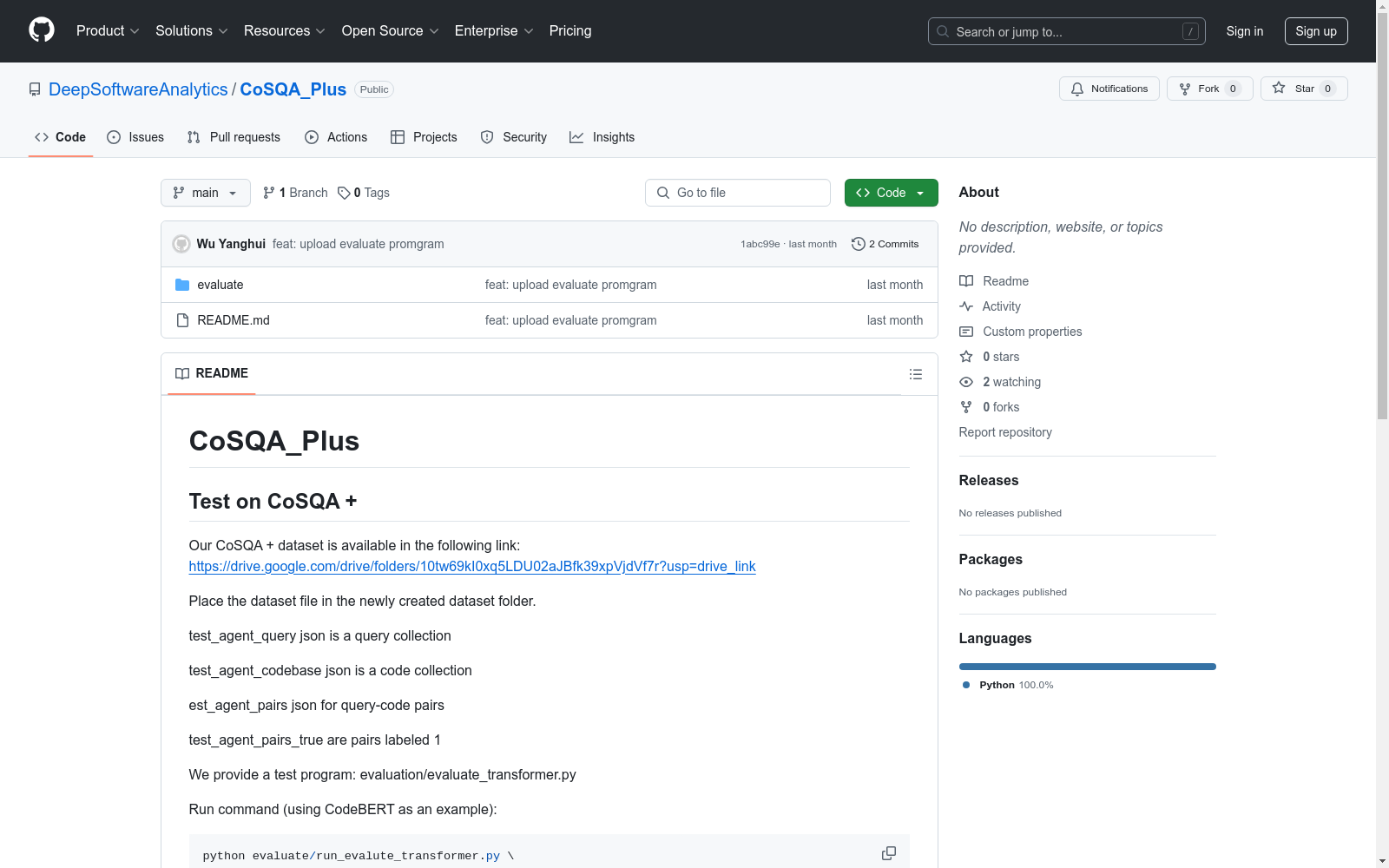Screen dimensions: 1389x868
Task: Click the Notifications bell icon
Action: pos(1077,89)
